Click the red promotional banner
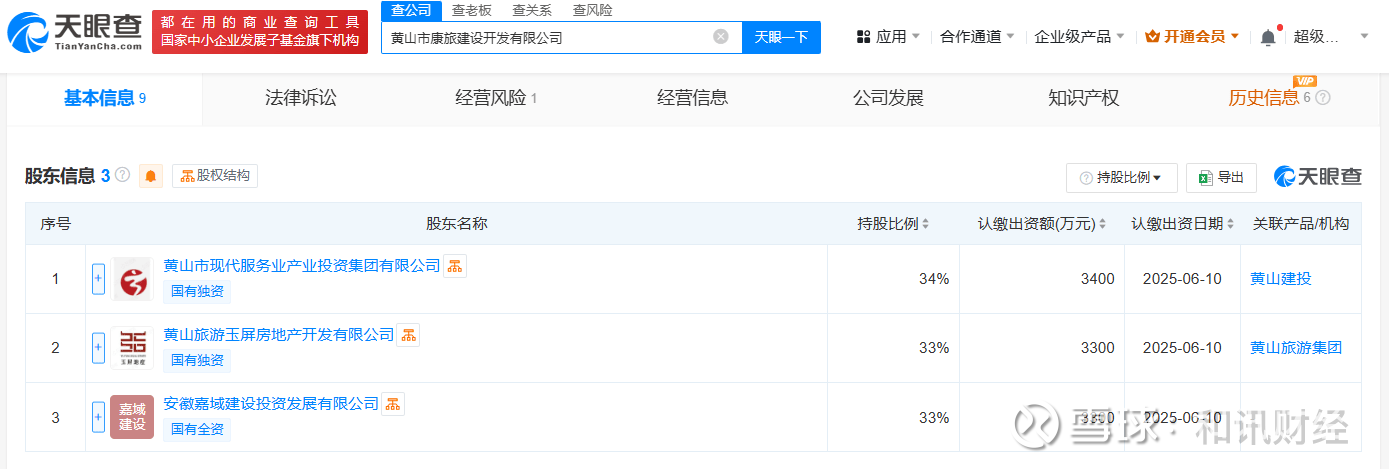 click(260, 33)
